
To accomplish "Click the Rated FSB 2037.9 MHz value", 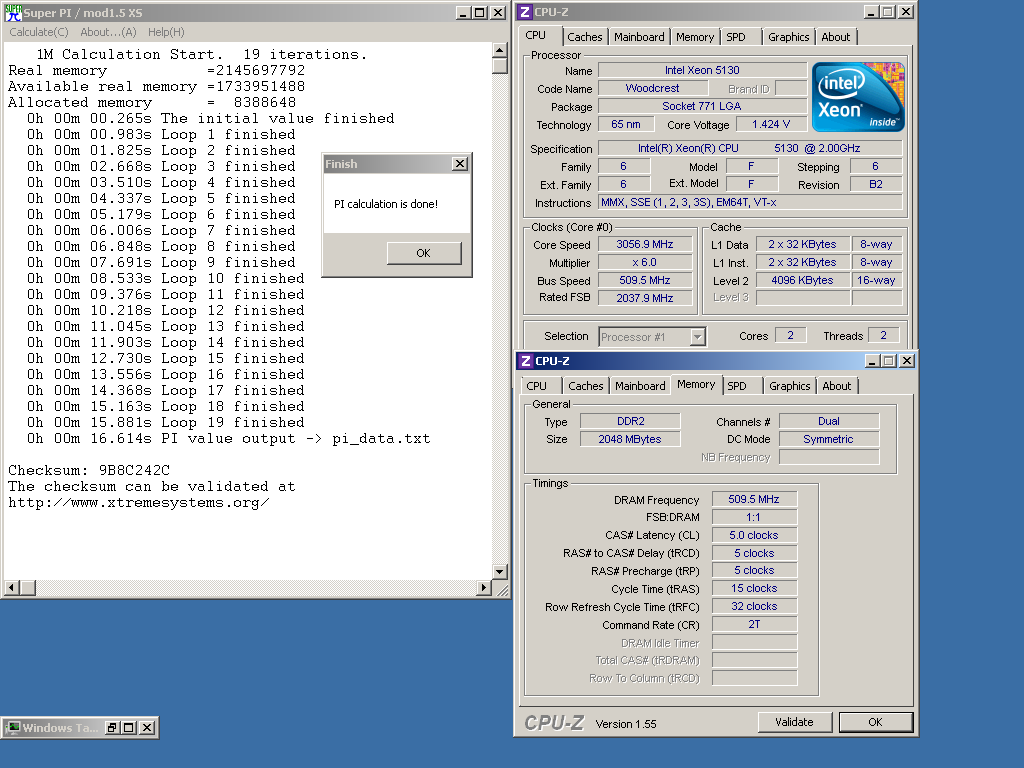I will point(645,298).
